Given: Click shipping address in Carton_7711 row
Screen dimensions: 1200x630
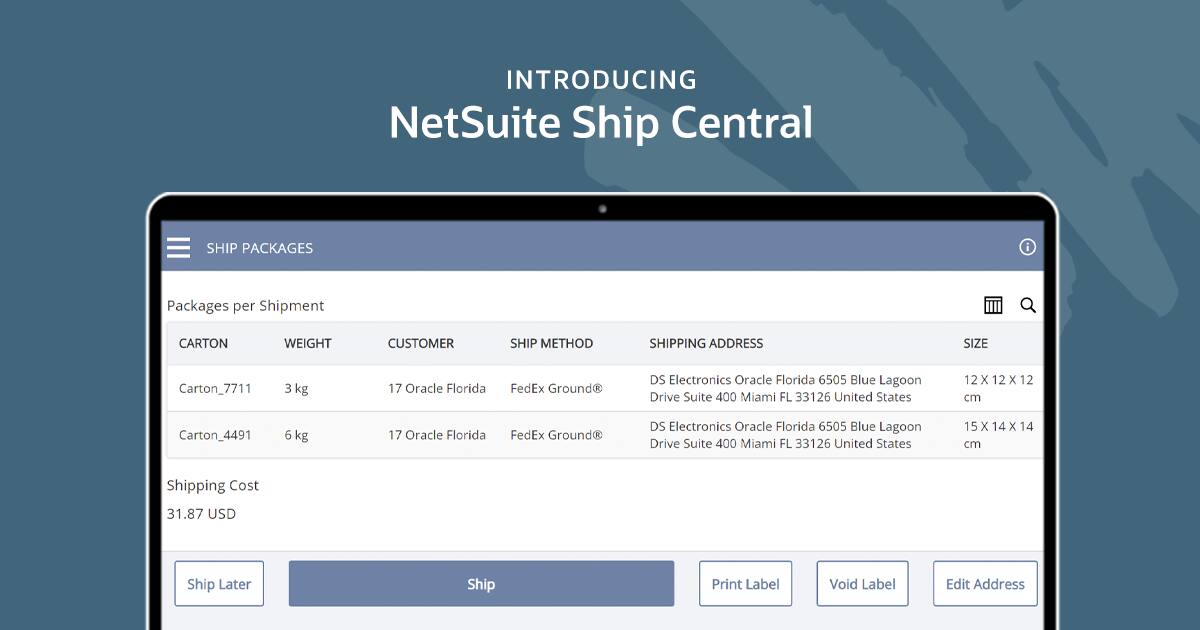Looking at the screenshot, I should pos(786,388).
